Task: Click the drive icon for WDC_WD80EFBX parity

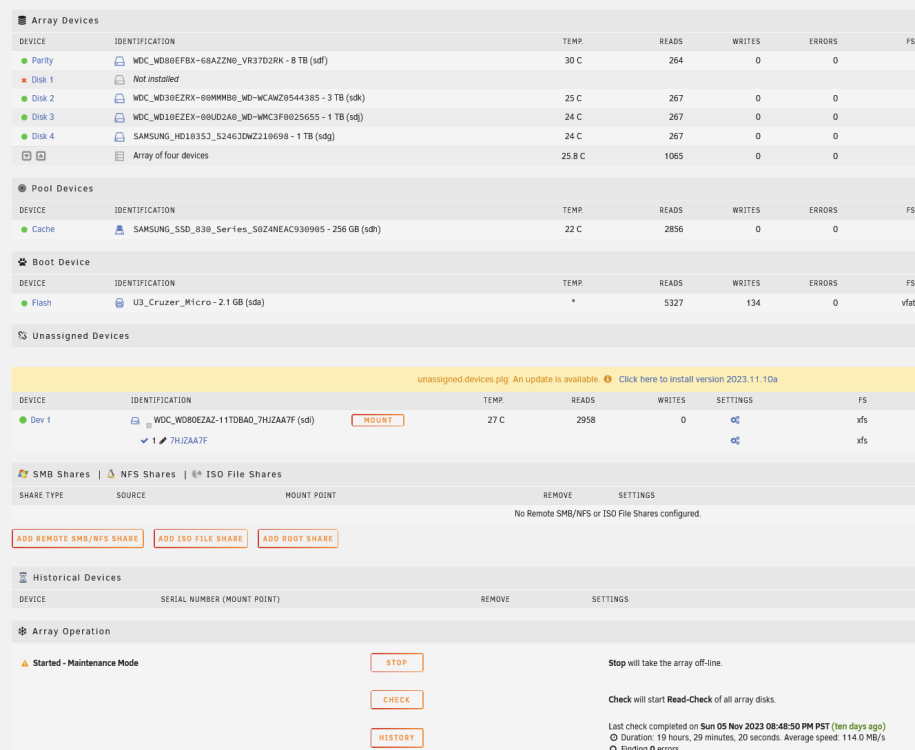Action: pyautogui.click(x=120, y=61)
